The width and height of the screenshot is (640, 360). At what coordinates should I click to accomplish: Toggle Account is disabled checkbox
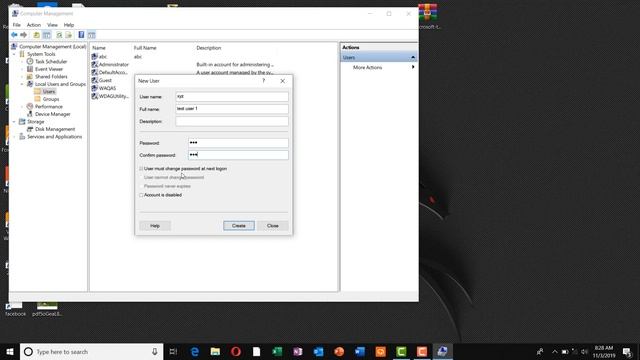point(142,195)
